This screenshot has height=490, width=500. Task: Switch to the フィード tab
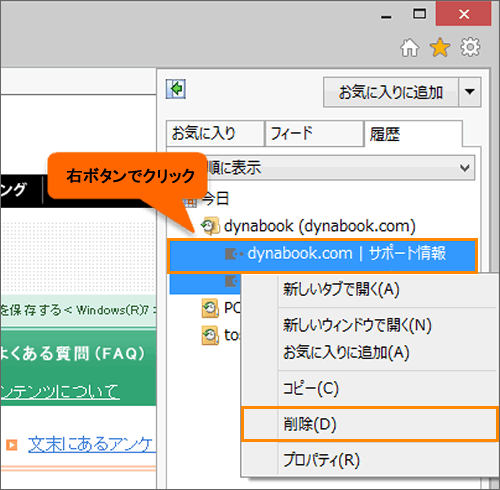click(x=314, y=133)
